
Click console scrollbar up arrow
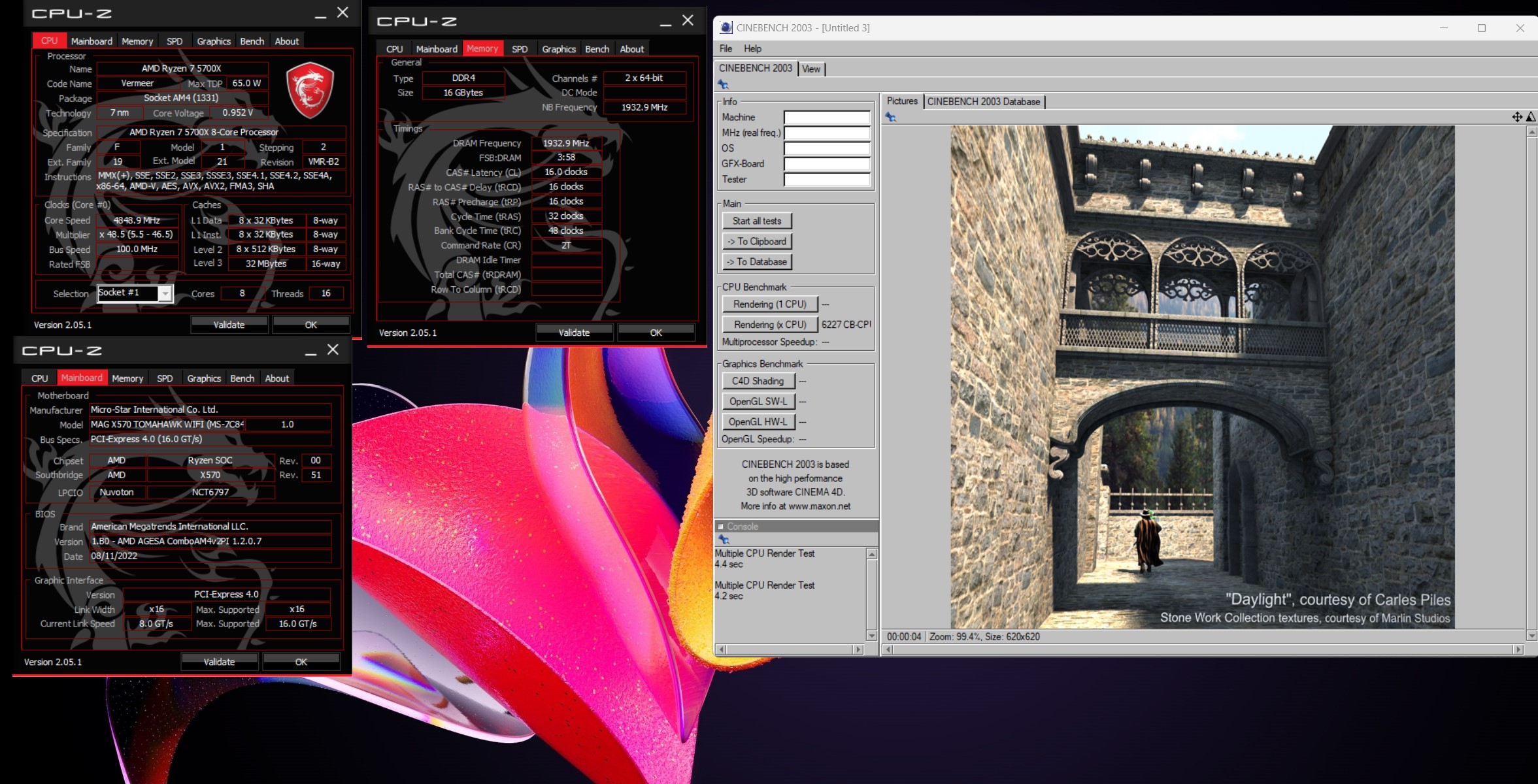(871, 554)
